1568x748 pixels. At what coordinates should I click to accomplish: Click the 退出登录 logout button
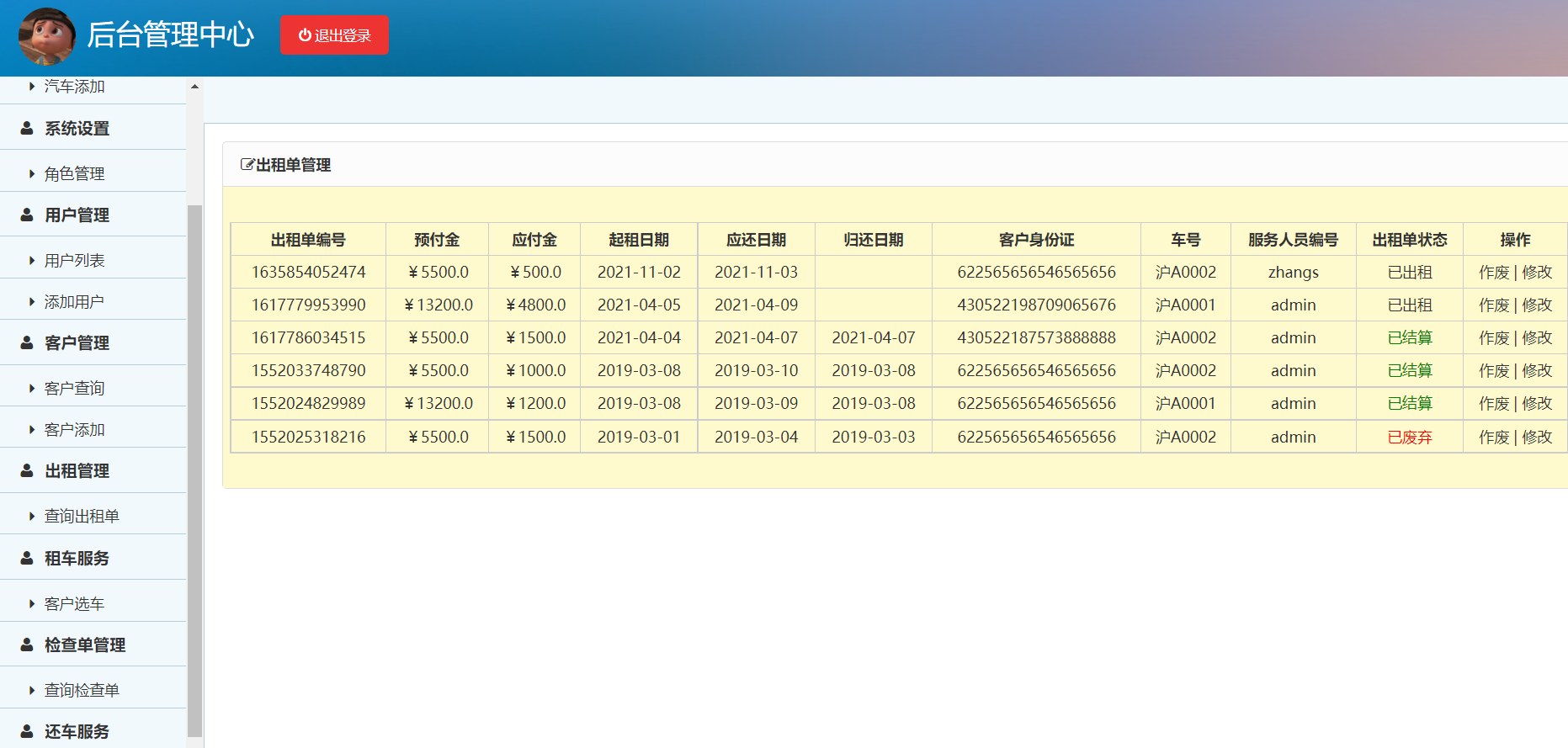click(x=334, y=35)
